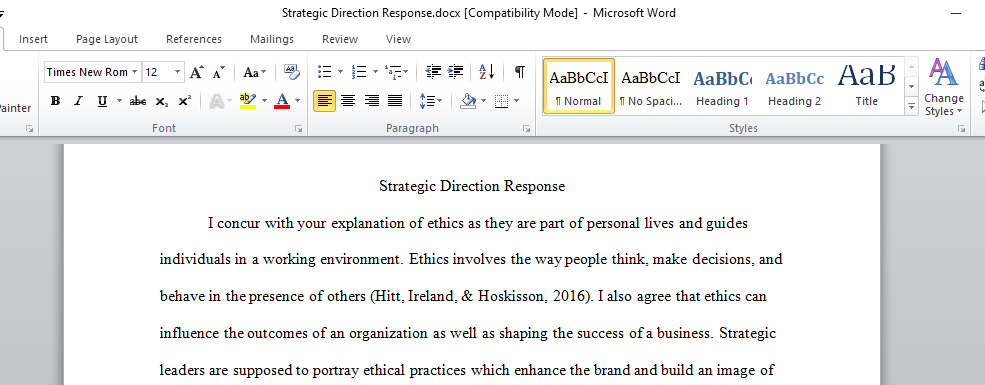The height and width of the screenshot is (385, 985).
Task: Open the font name dropdown
Action: [x=134, y=72]
